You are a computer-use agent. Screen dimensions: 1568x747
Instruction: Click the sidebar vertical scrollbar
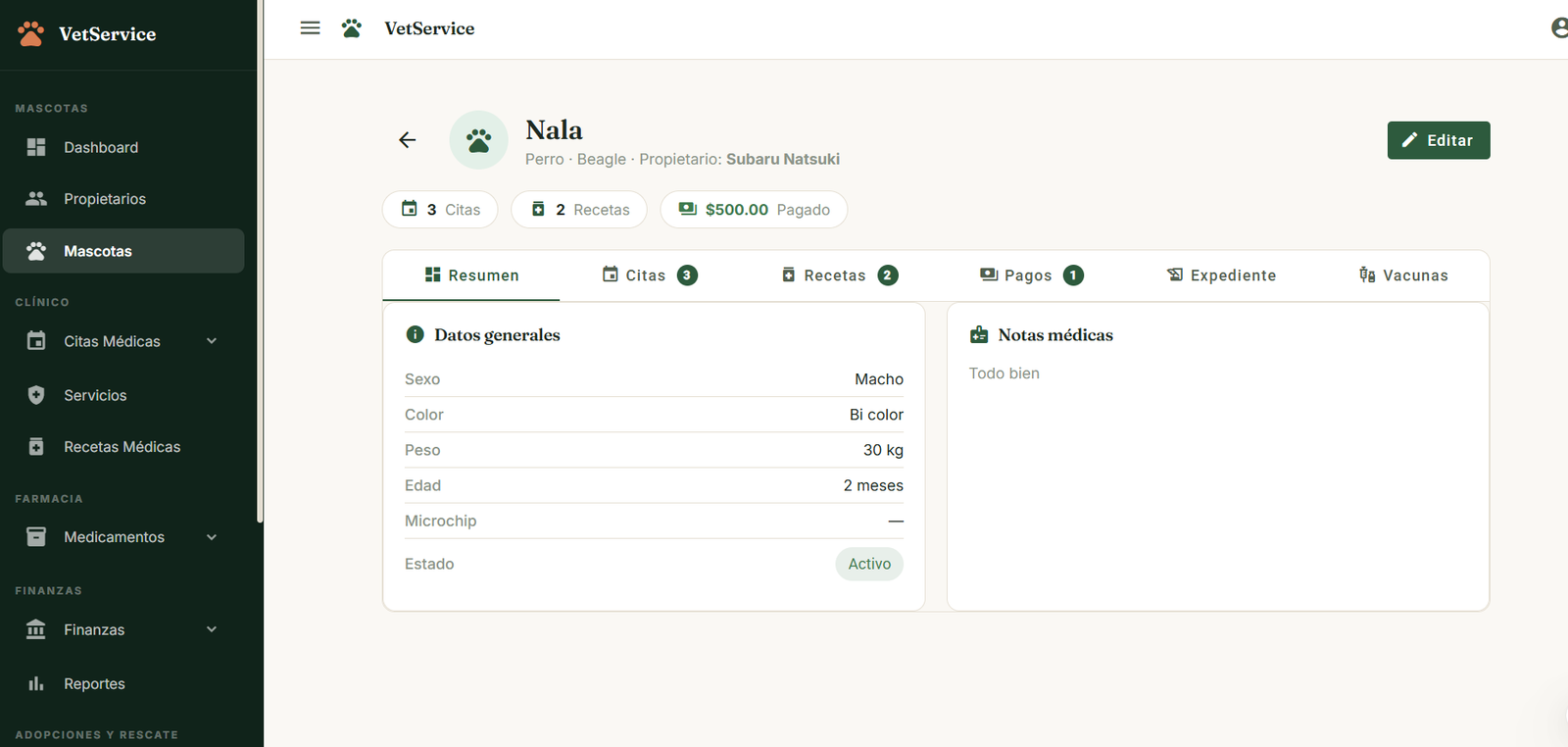pos(260,262)
